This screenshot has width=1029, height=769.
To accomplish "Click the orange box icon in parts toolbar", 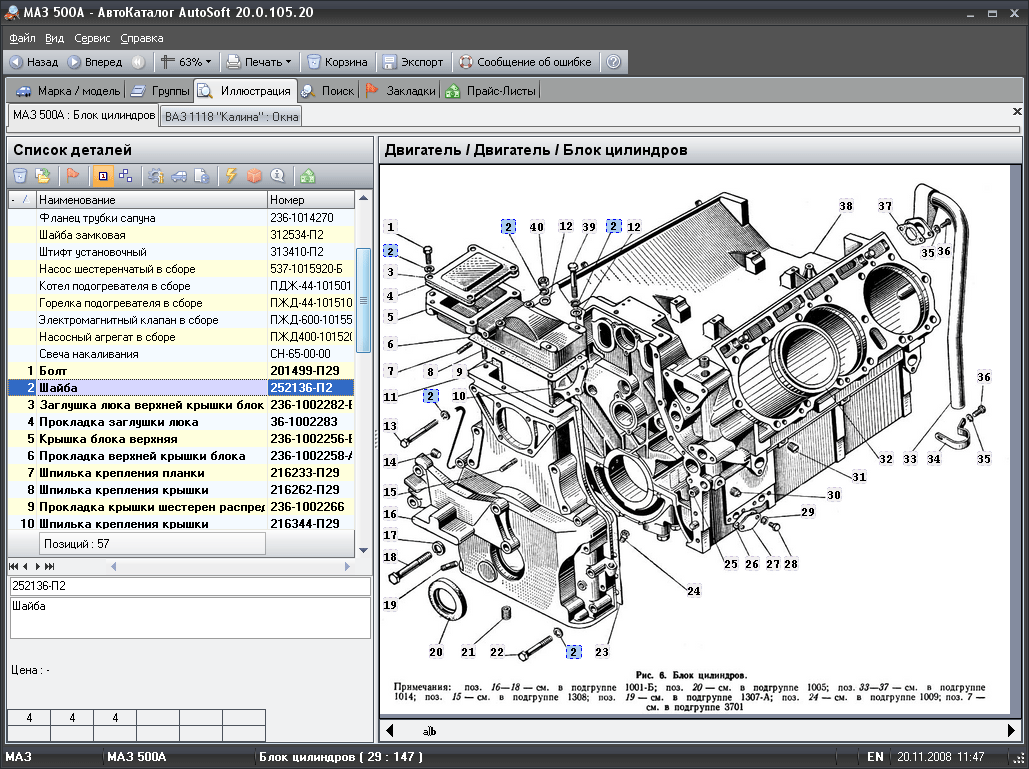I will (x=255, y=176).
